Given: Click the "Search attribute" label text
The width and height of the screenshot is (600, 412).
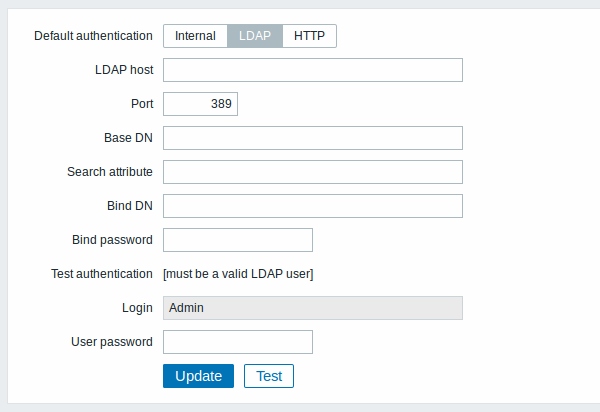Looking at the screenshot, I should click(110, 172).
